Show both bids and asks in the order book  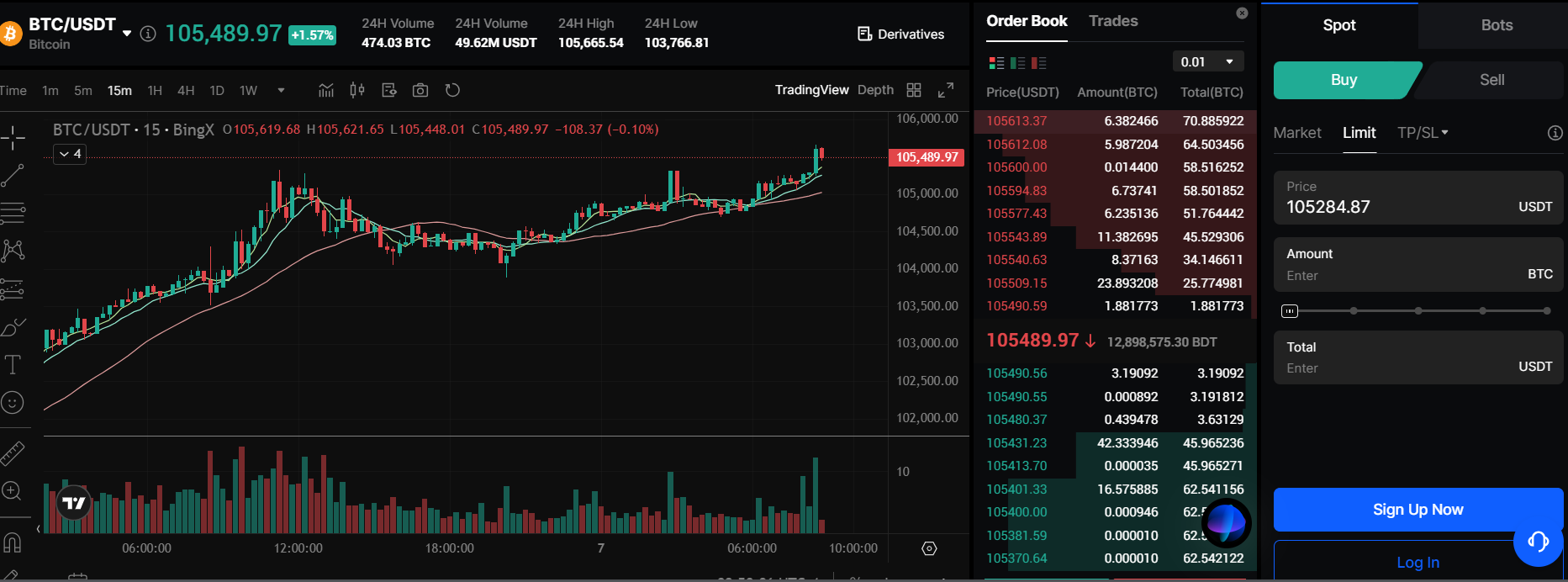[997, 63]
